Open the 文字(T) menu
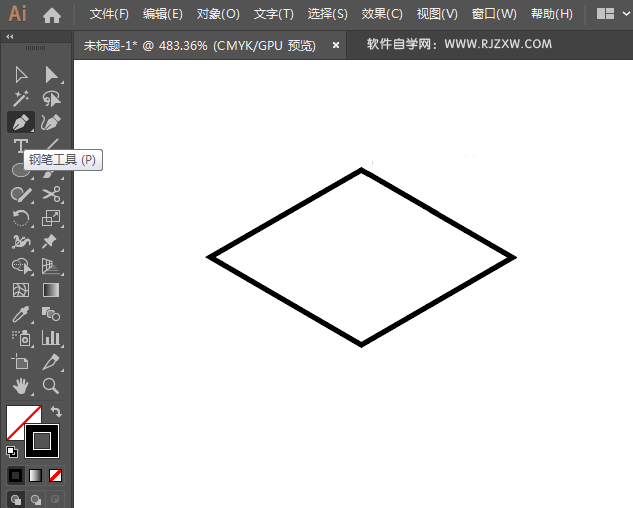Viewport: 633px width, 508px height. point(274,15)
